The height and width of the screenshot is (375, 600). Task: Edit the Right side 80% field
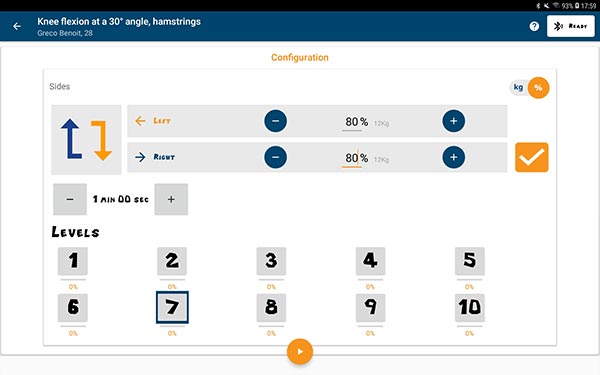pos(356,158)
